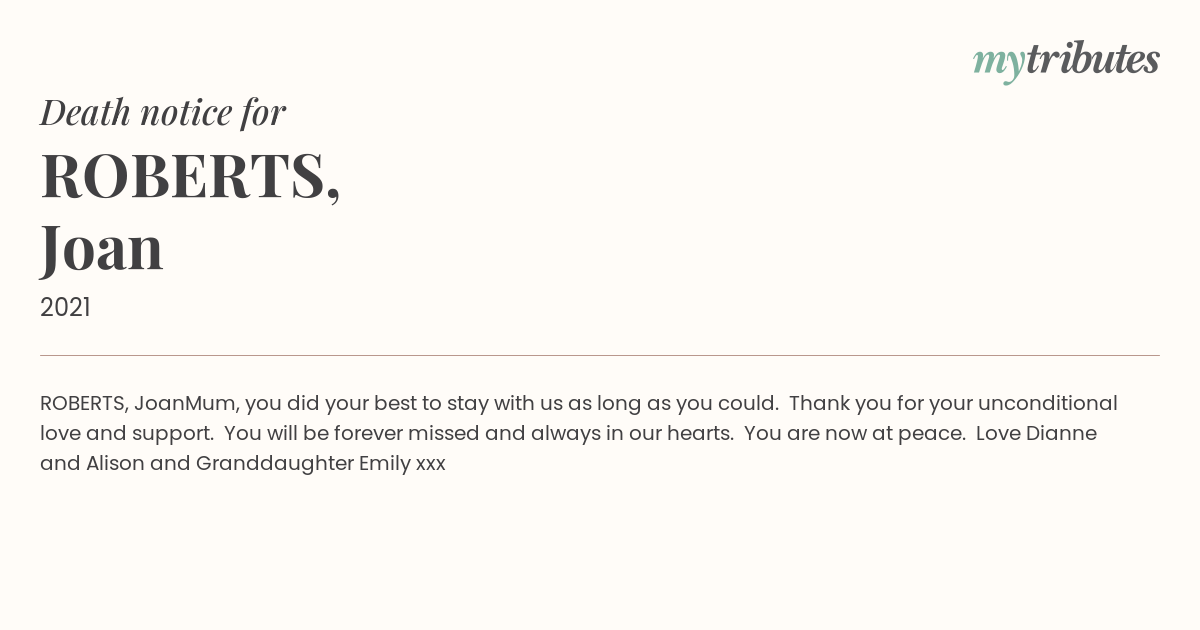Screen dimensions: 1200x630
Task: Click "Thank you for your unconditional" text
Action: click(x=953, y=403)
